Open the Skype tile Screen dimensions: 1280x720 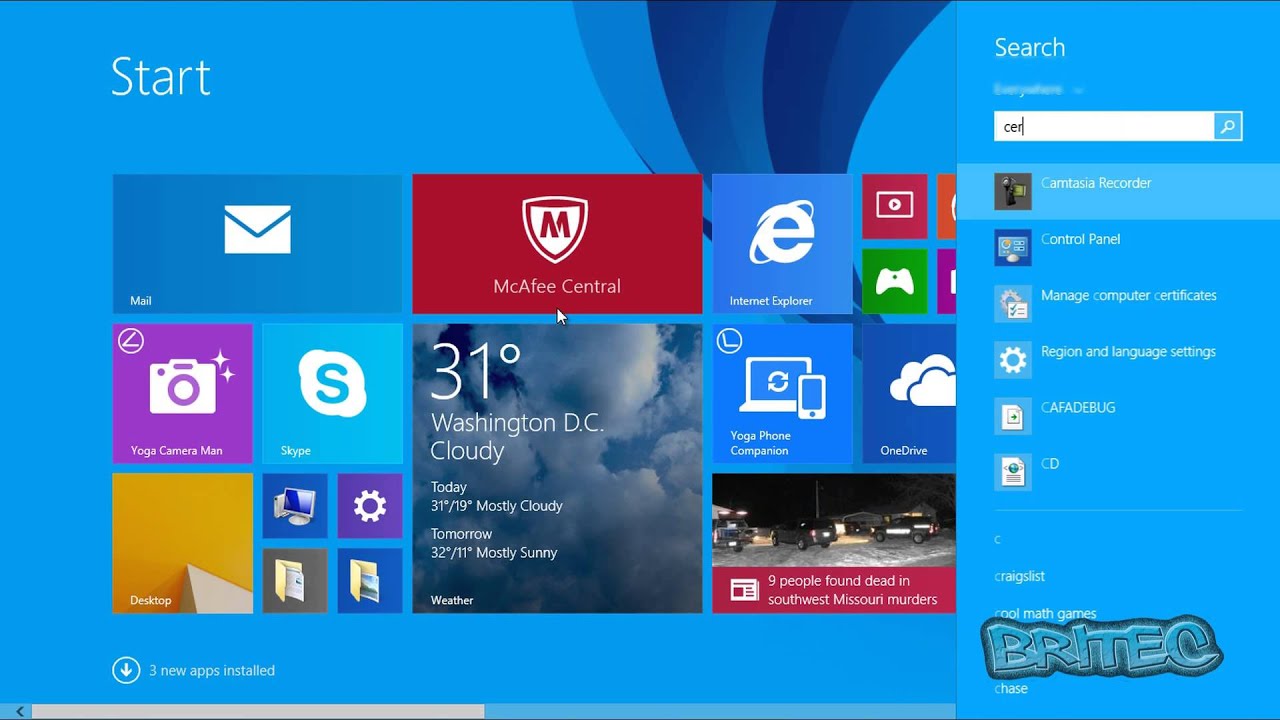(x=332, y=394)
